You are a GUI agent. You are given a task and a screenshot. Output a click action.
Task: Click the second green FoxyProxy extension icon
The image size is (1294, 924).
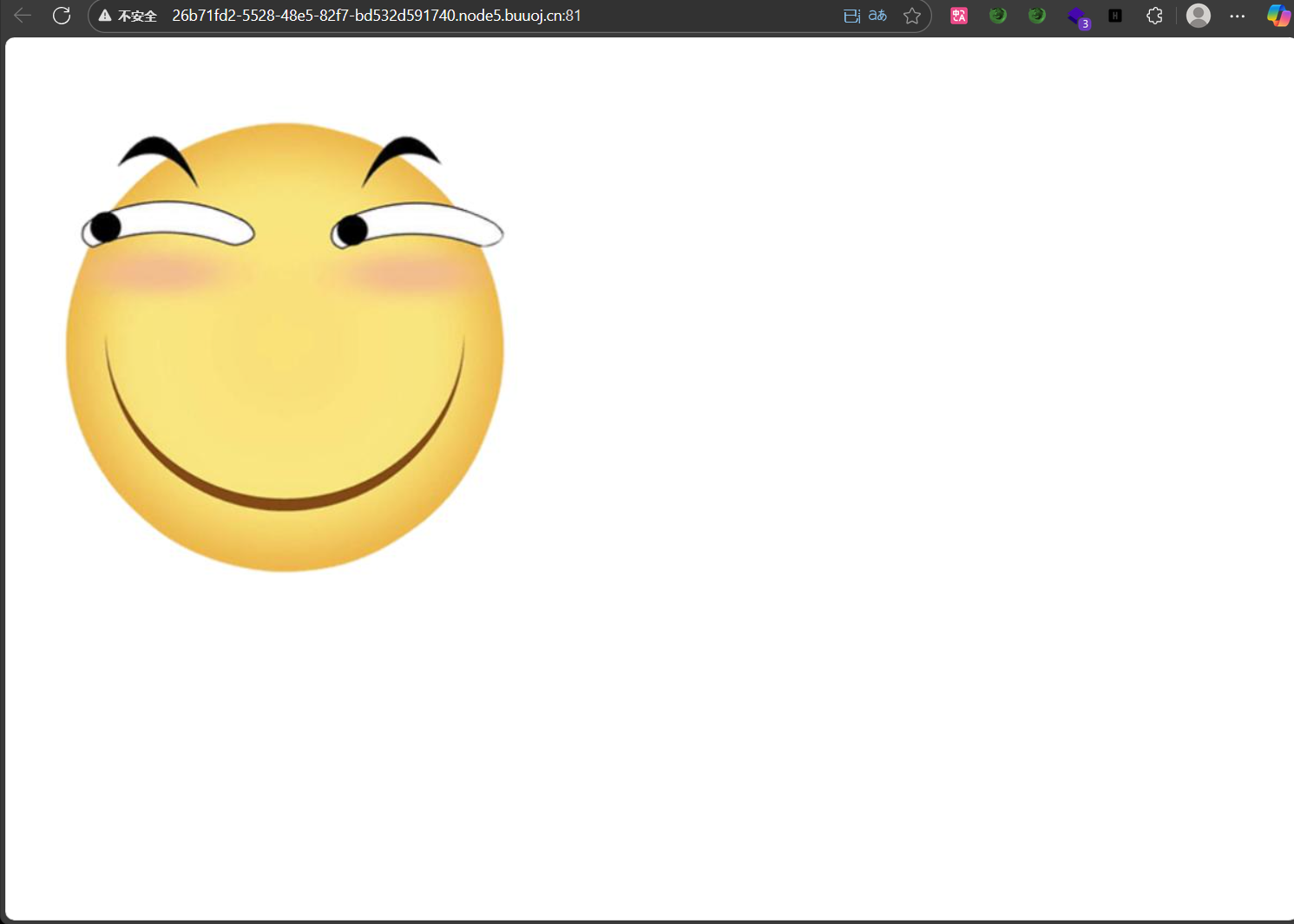pyautogui.click(x=1036, y=15)
